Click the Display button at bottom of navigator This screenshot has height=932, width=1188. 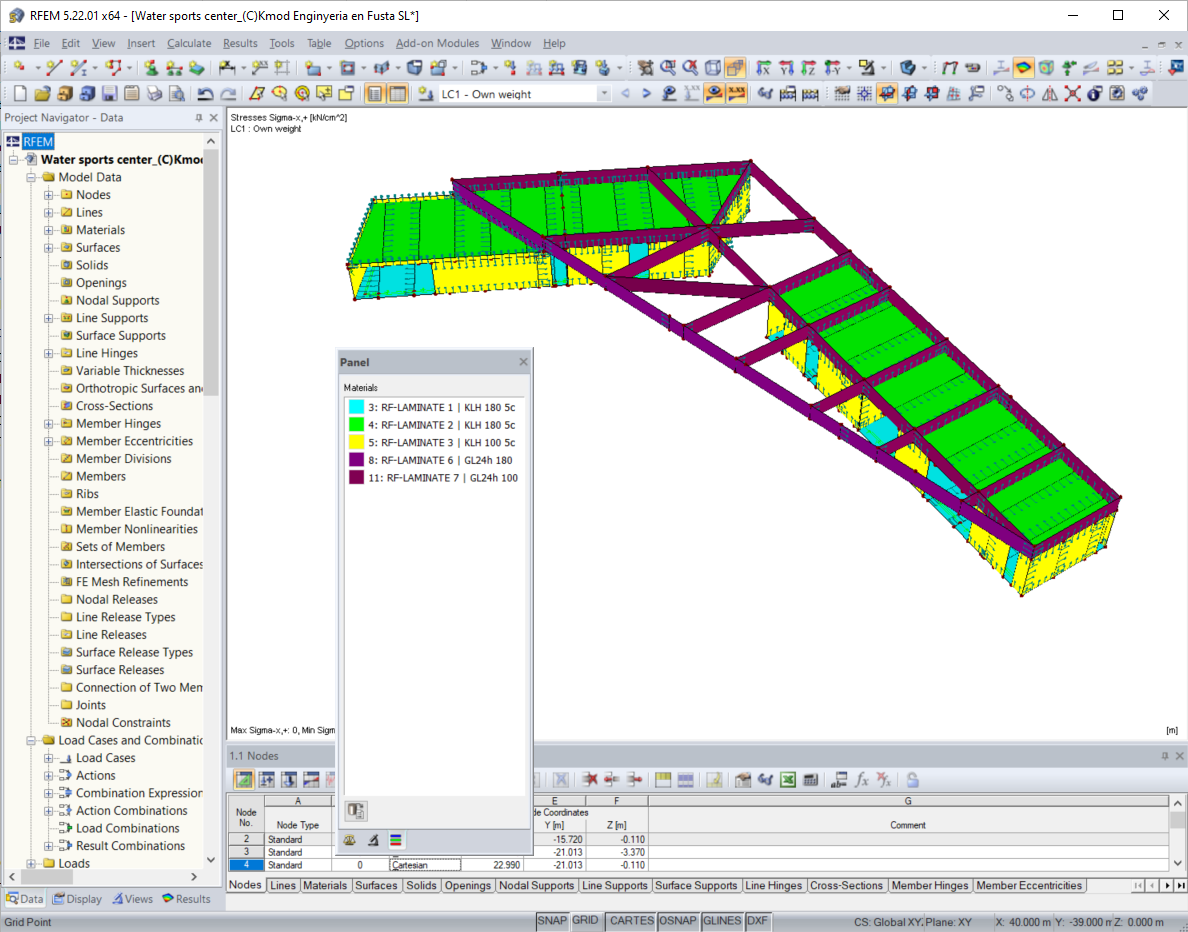(77, 898)
